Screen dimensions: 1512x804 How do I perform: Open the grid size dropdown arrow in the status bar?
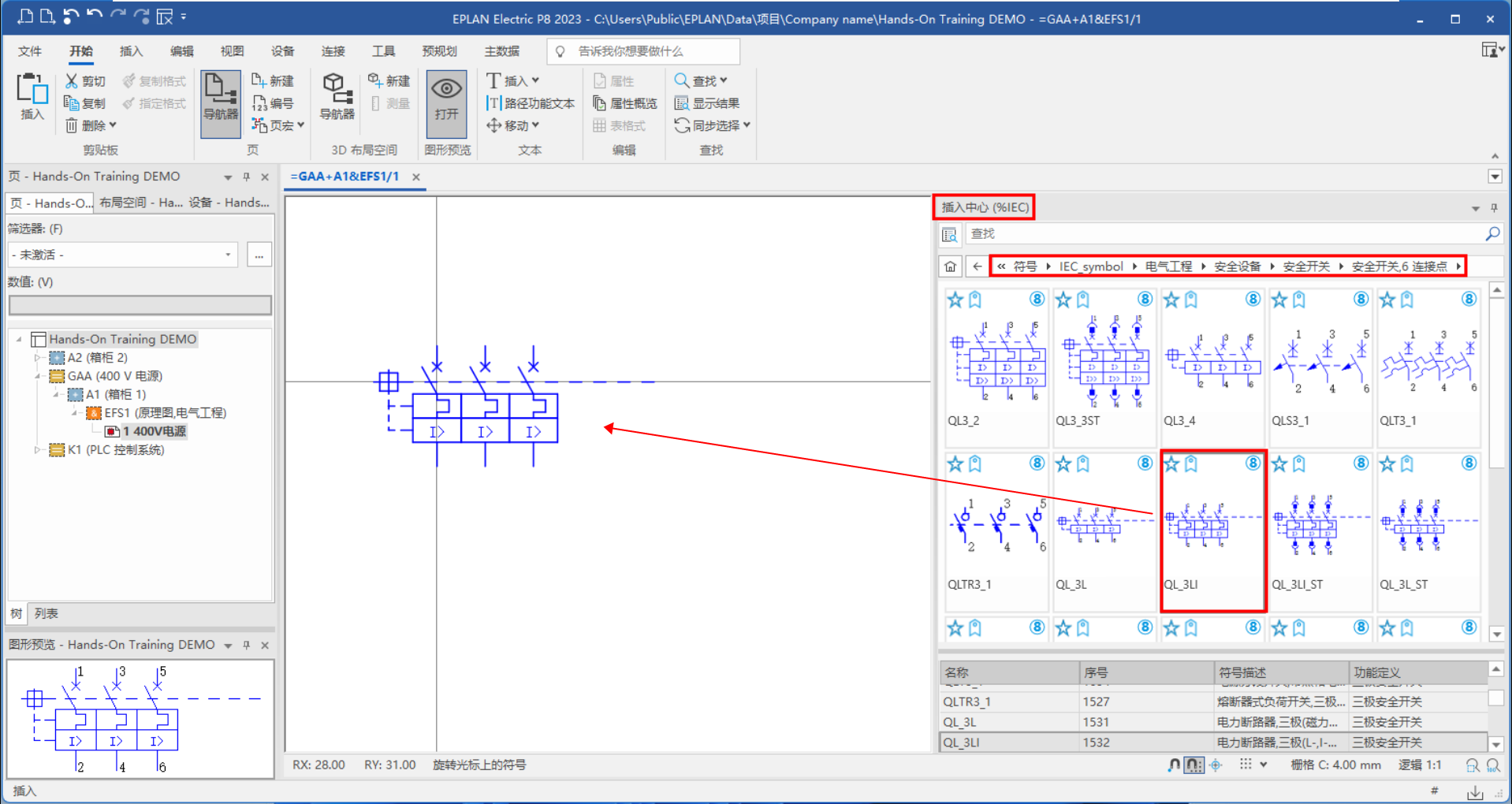click(1264, 765)
